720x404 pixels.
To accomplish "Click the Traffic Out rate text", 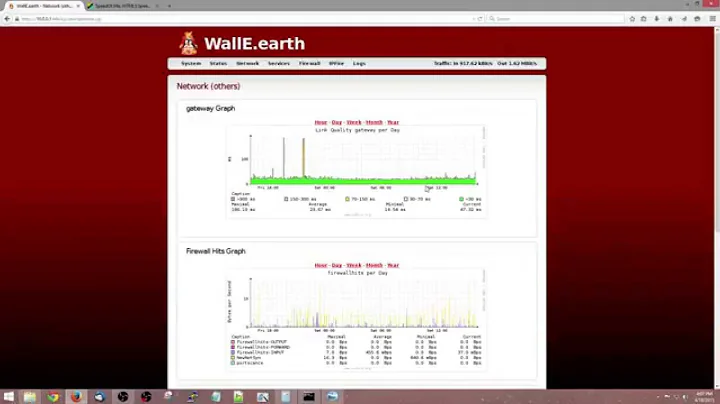I will coord(517,63).
